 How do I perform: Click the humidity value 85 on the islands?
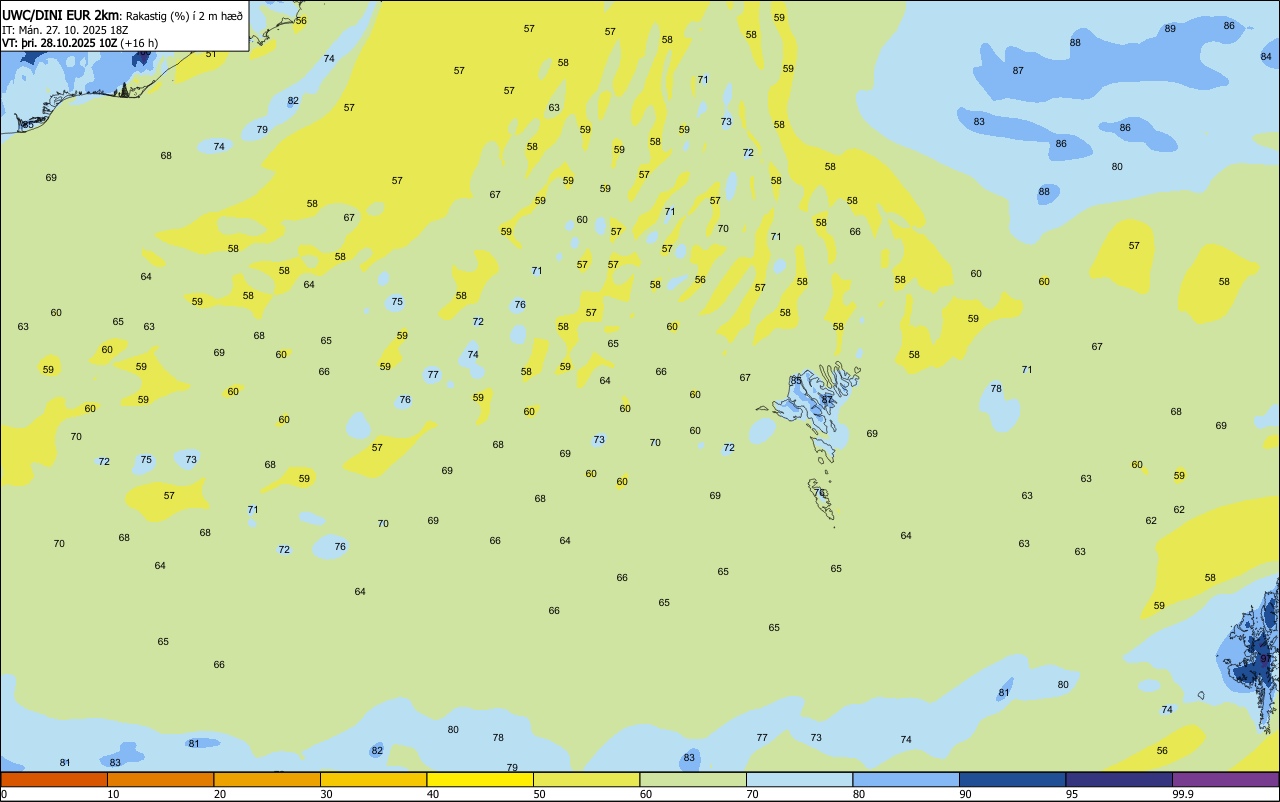pos(796,381)
